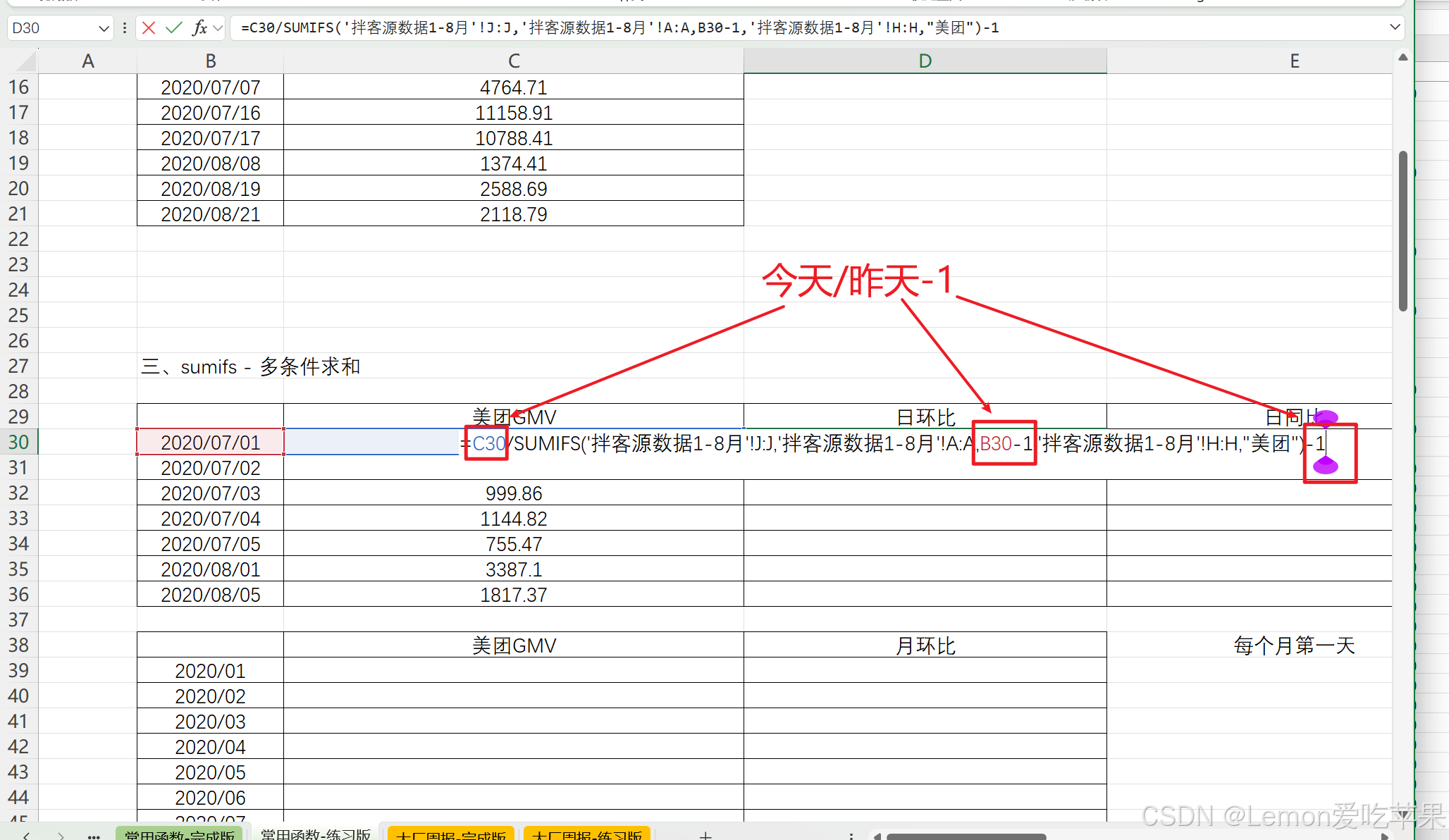
Task: Click the value 755.47 cell
Action: point(514,544)
